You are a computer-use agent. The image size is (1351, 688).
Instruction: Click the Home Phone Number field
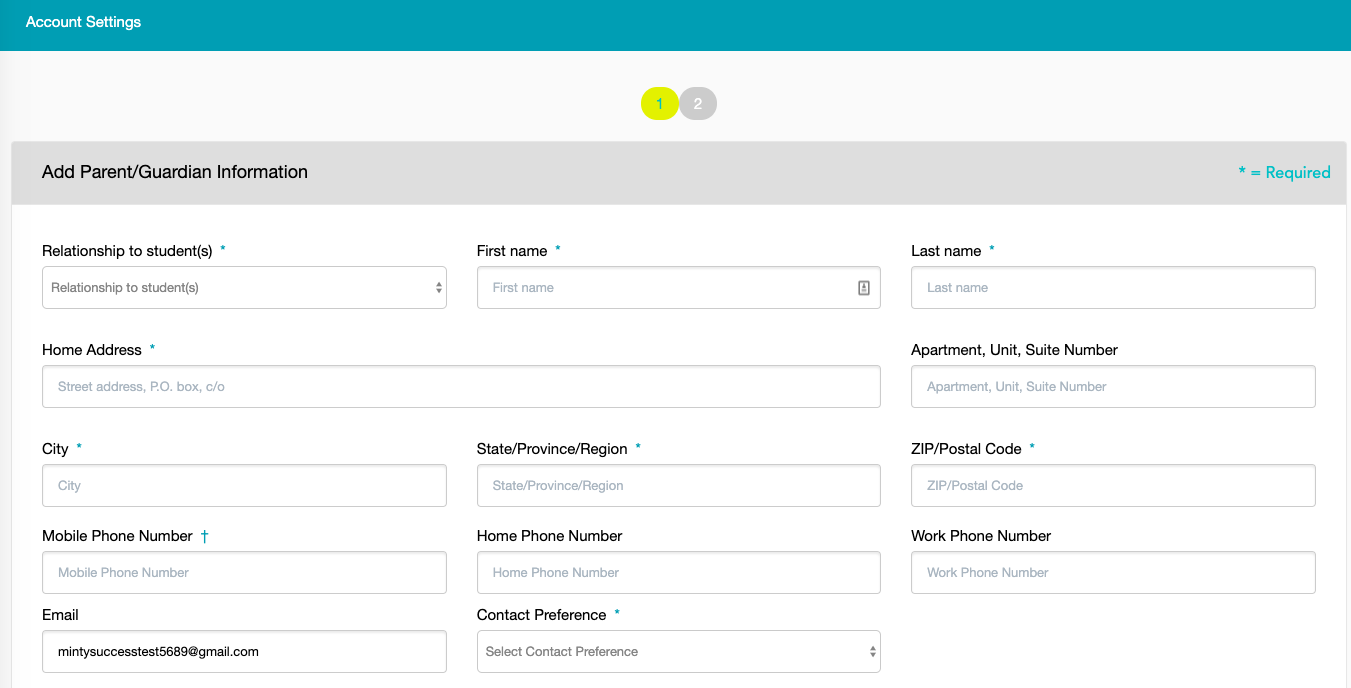point(679,572)
